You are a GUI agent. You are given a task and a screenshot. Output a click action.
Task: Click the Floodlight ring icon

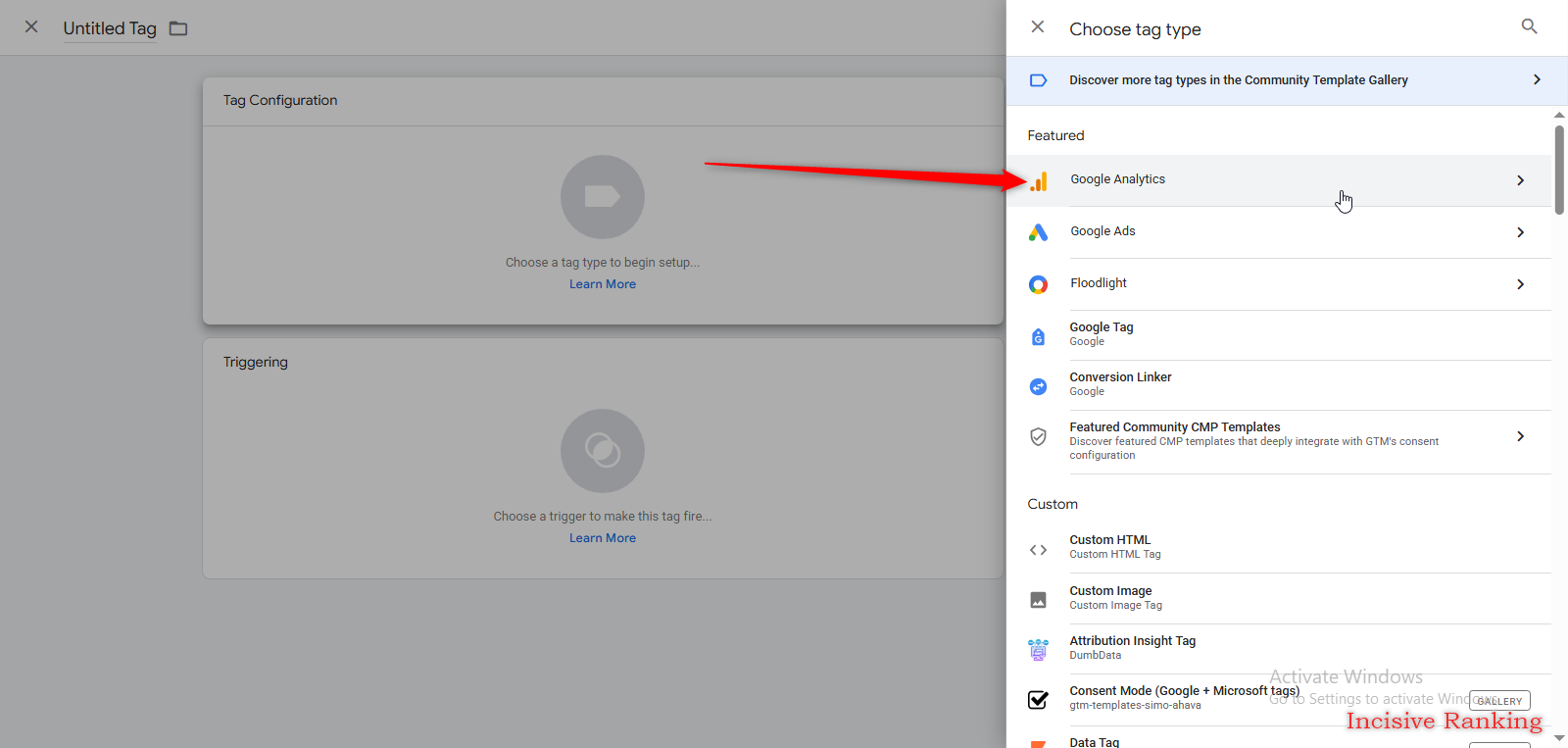tap(1039, 284)
